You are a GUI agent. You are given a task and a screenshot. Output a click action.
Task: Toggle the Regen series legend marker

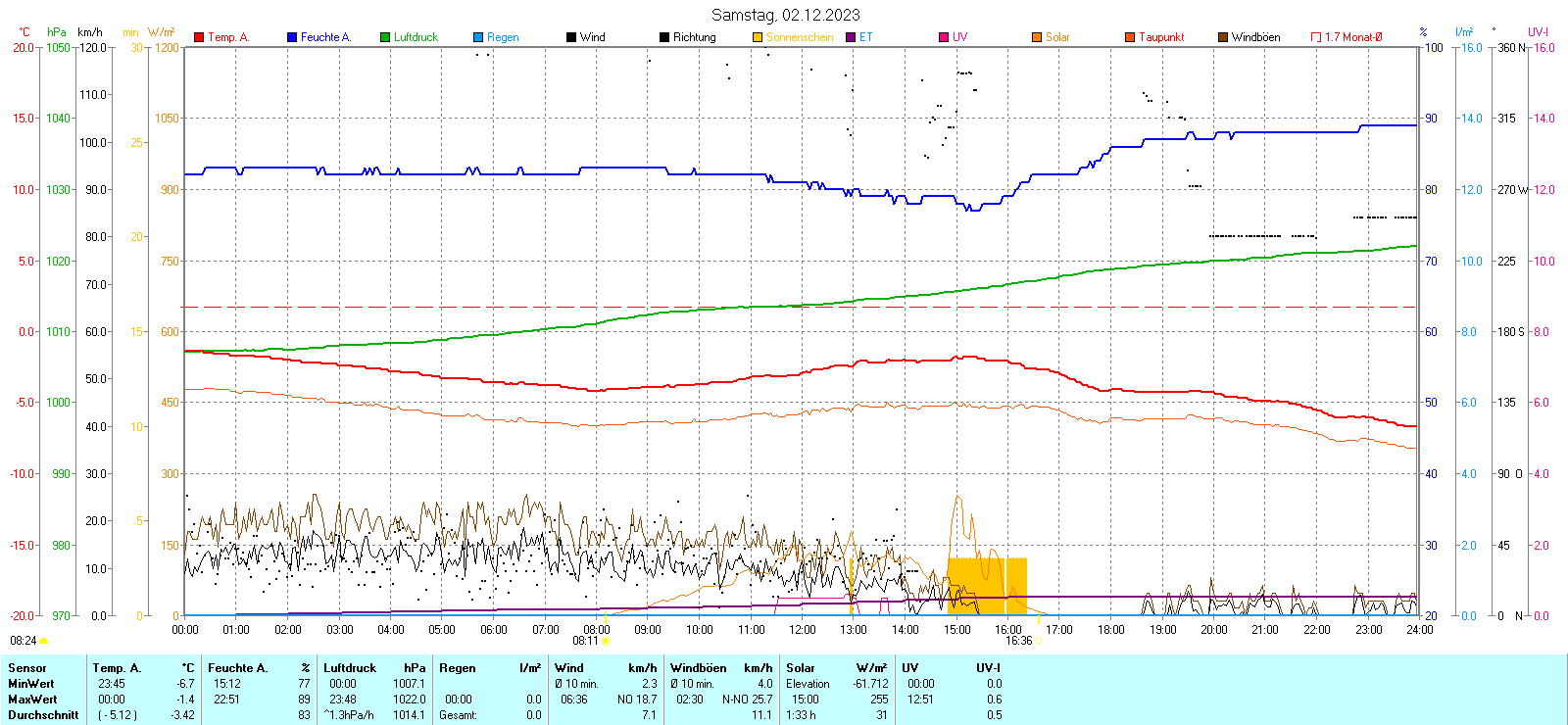click(x=478, y=37)
